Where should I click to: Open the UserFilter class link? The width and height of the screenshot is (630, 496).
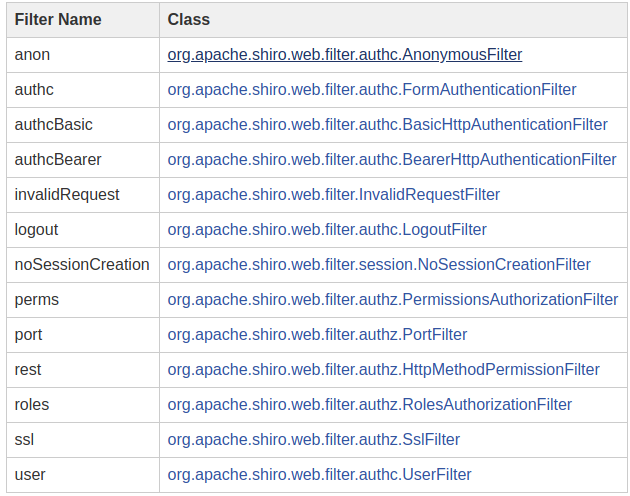[x=319, y=474]
